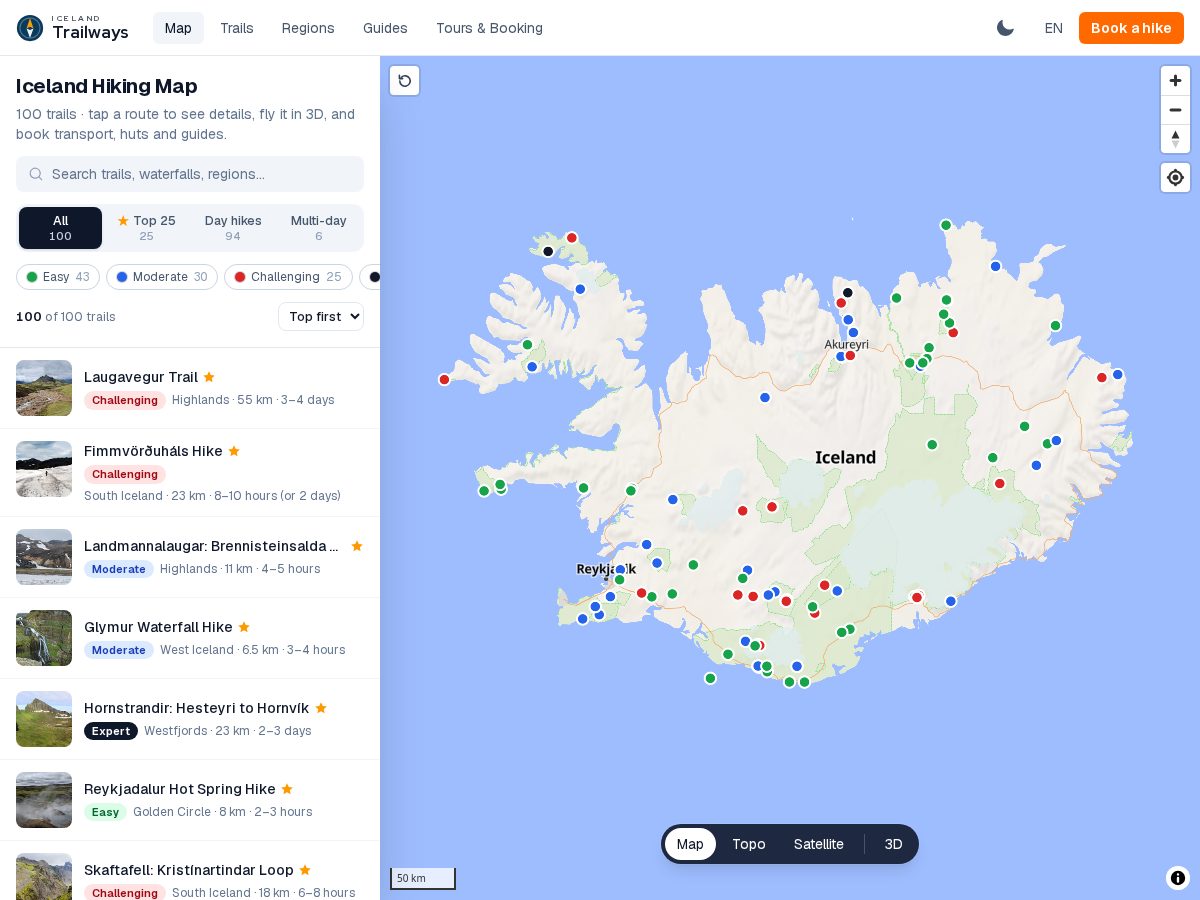Click the star beside Skaftafell: Kristínartindar Loop
The height and width of the screenshot is (900, 1200).
[x=305, y=870]
